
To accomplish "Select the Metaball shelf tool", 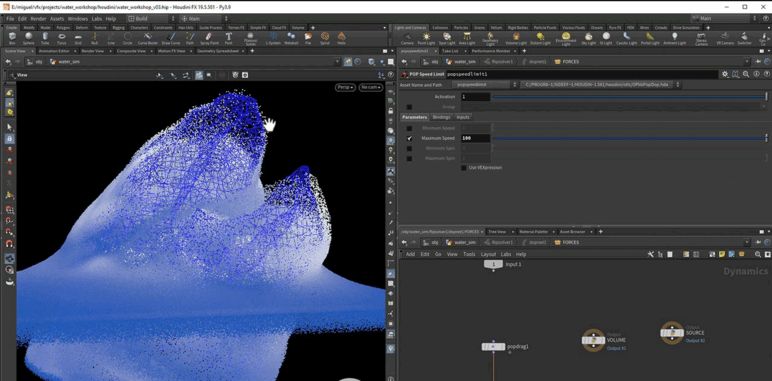I will pyautogui.click(x=291, y=38).
